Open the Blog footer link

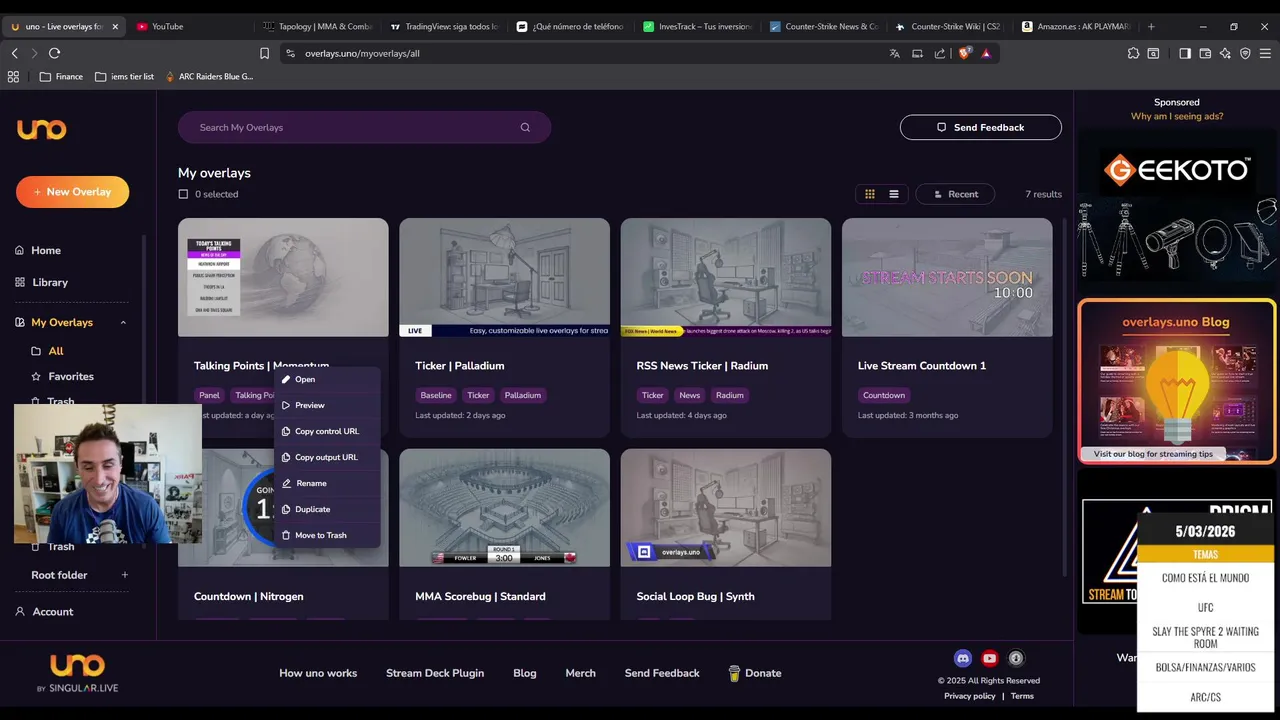[x=525, y=673]
